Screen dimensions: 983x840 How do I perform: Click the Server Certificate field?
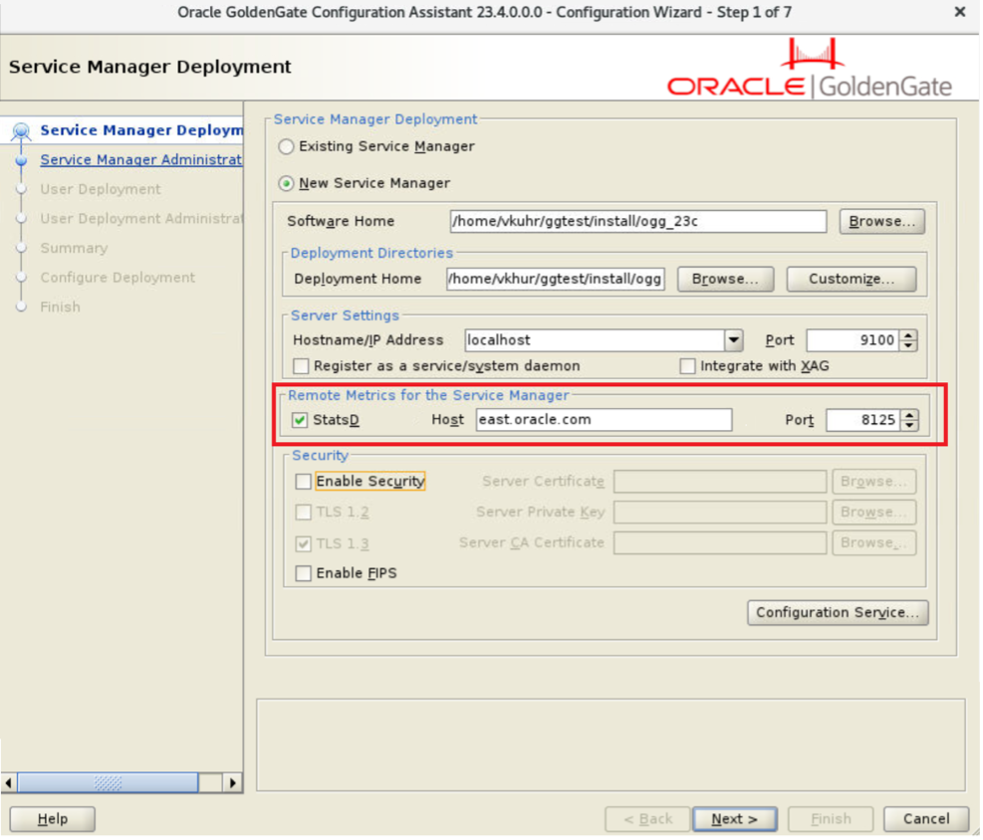pyautogui.click(x=720, y=482)
